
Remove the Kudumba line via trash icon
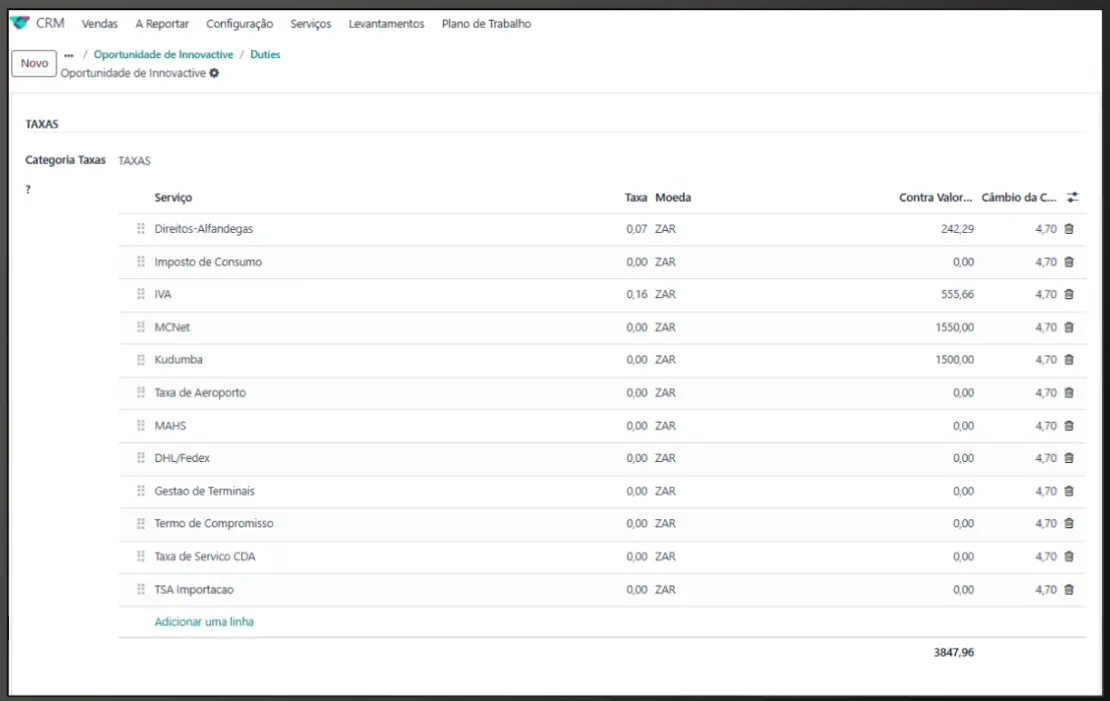(x=1068, y=360)
